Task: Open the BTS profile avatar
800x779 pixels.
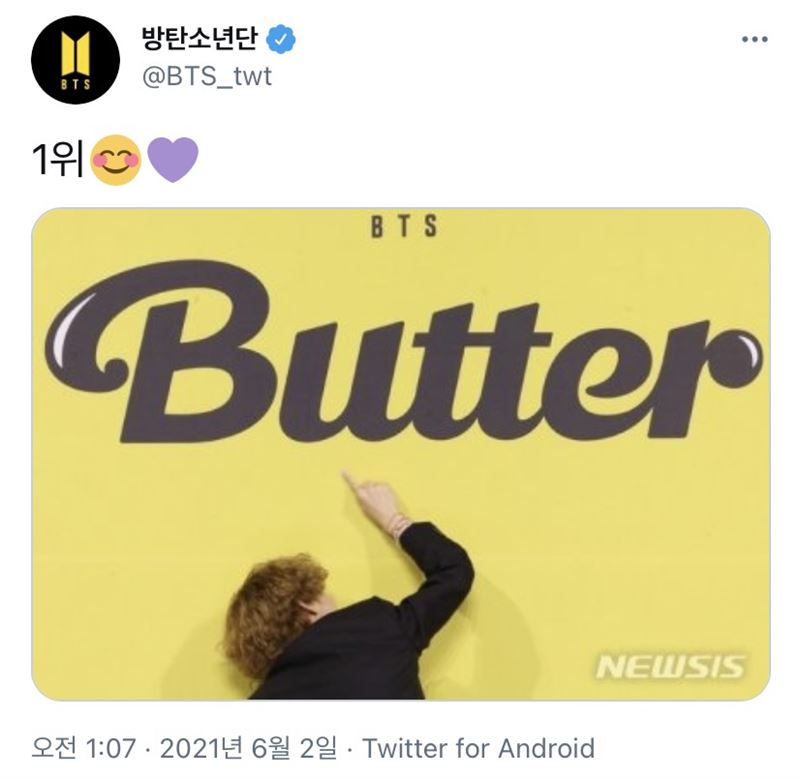Action: 76,60
